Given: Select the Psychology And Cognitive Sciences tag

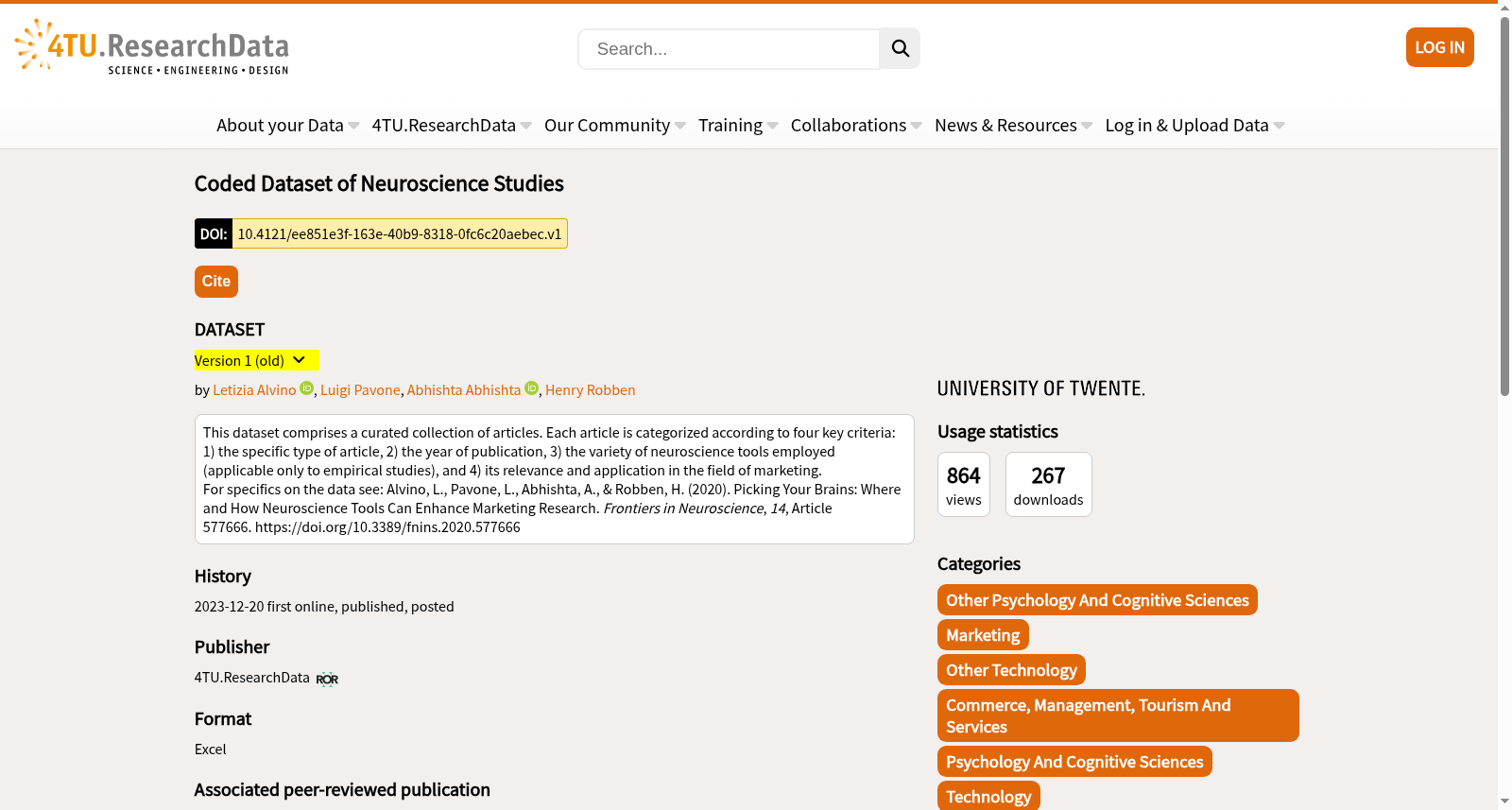Looking at the screenshot, I should click(x=1074, y=762).
